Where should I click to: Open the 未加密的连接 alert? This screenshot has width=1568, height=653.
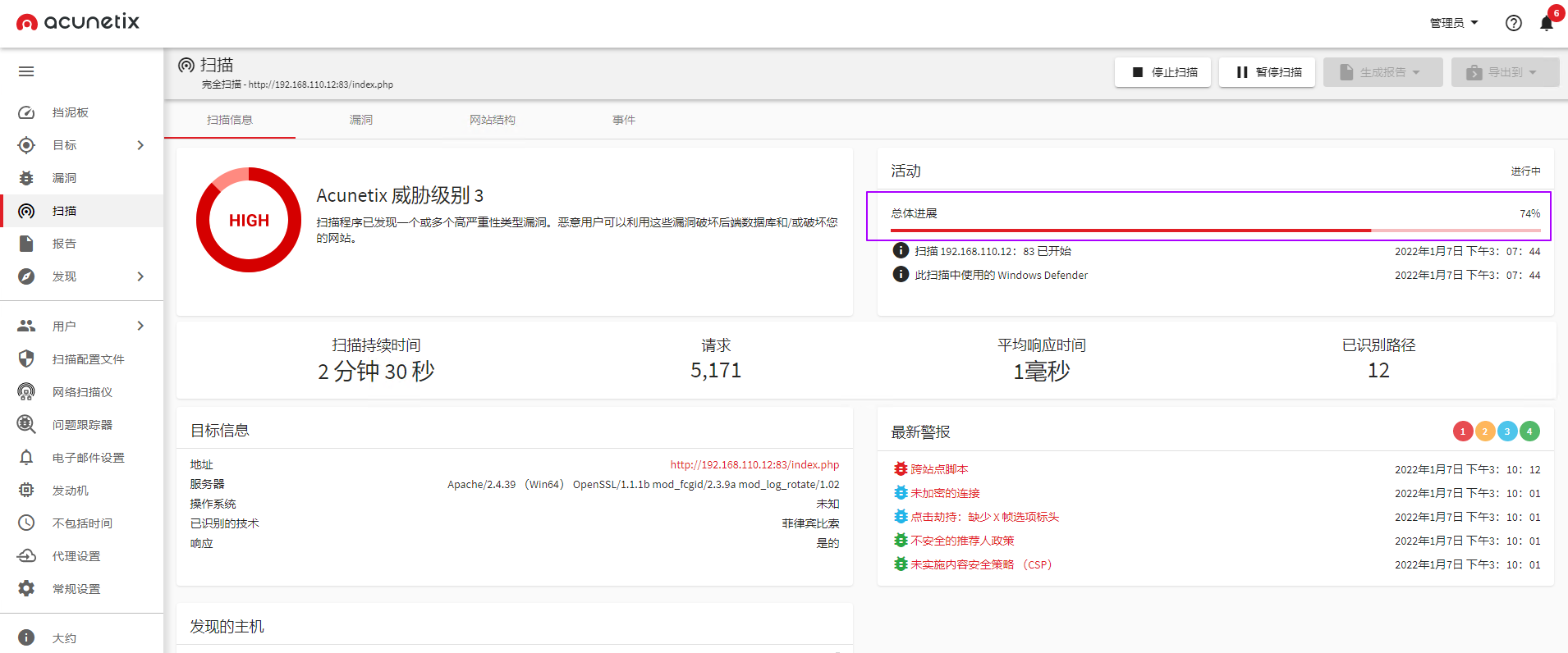coord(945,493)
